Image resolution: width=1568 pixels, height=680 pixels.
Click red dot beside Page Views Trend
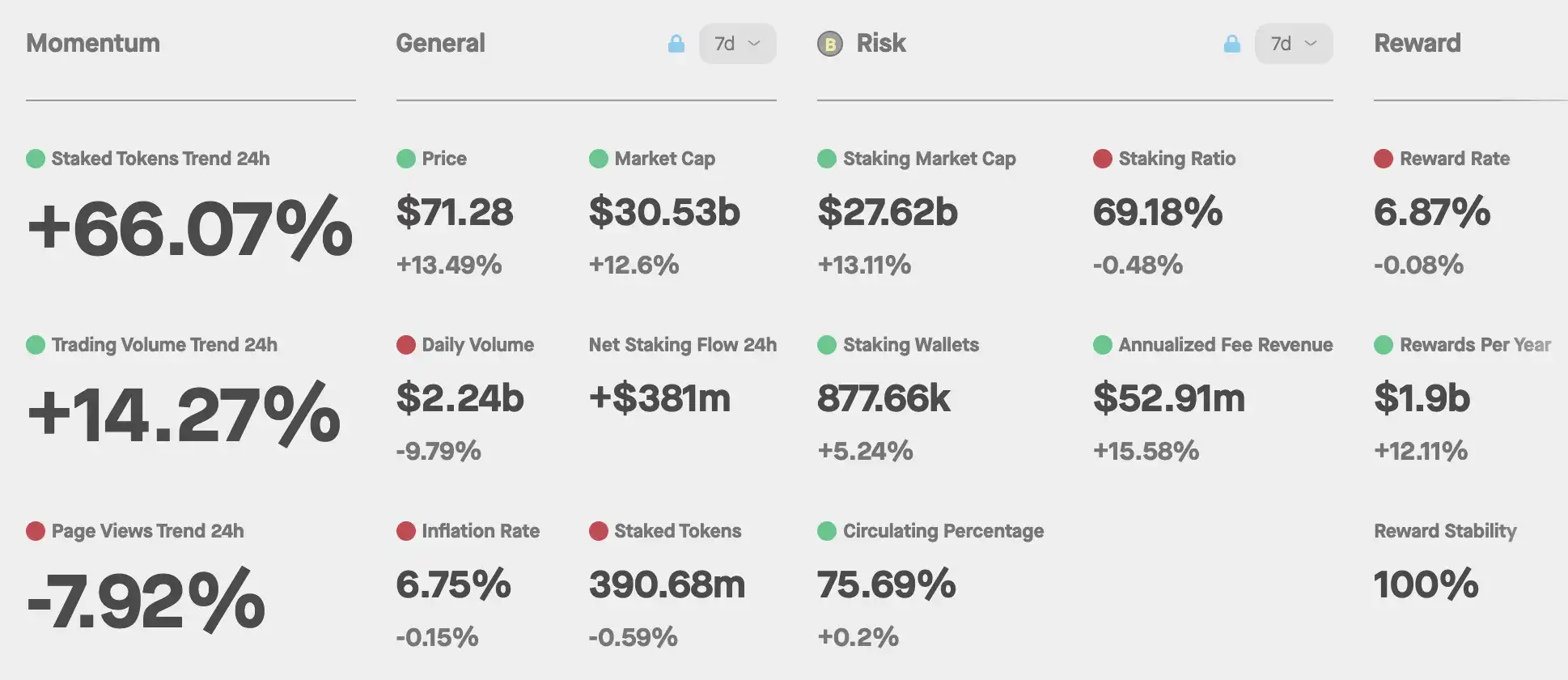click(36, 531)
